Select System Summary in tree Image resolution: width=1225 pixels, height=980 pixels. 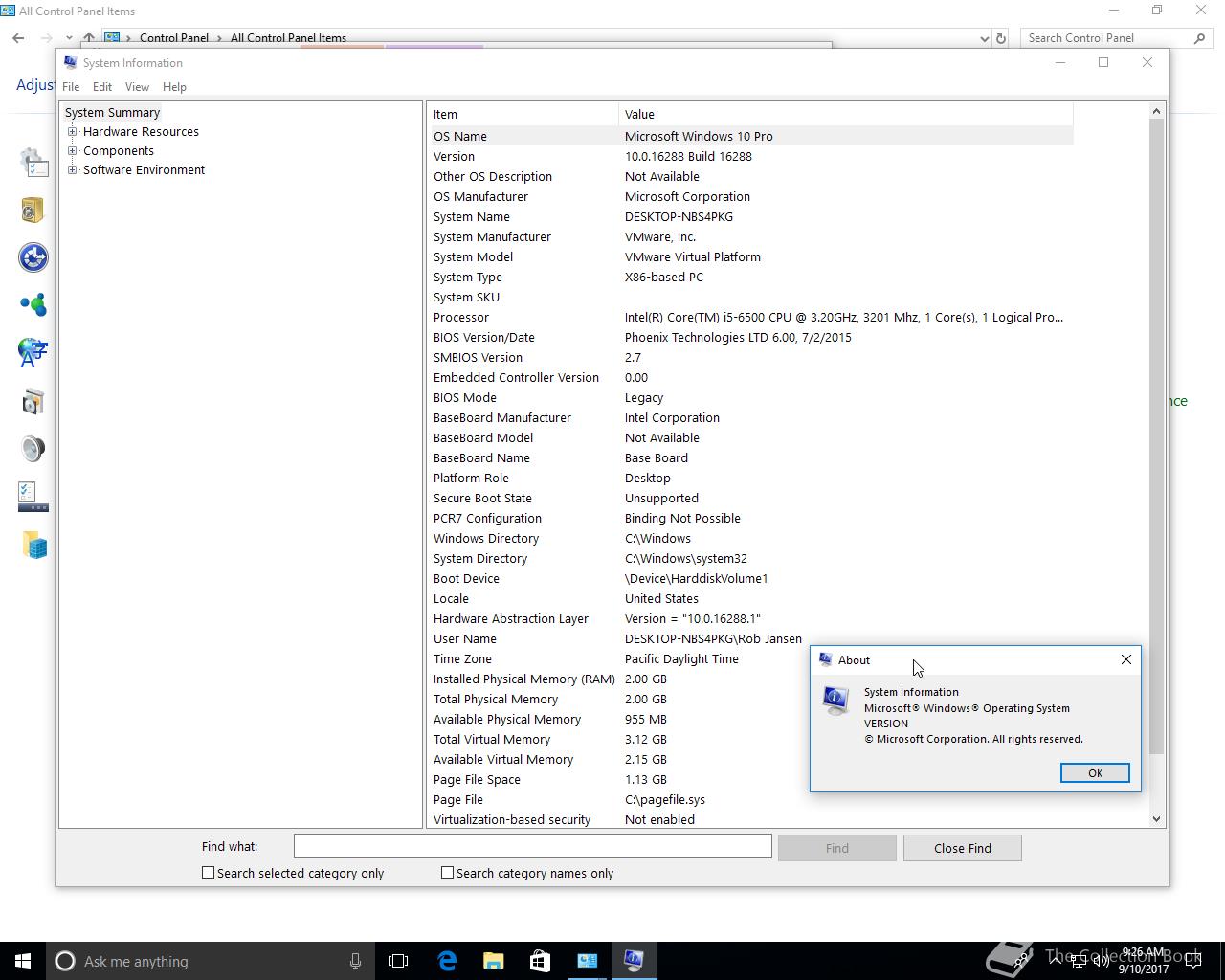[x=112, y=113]
